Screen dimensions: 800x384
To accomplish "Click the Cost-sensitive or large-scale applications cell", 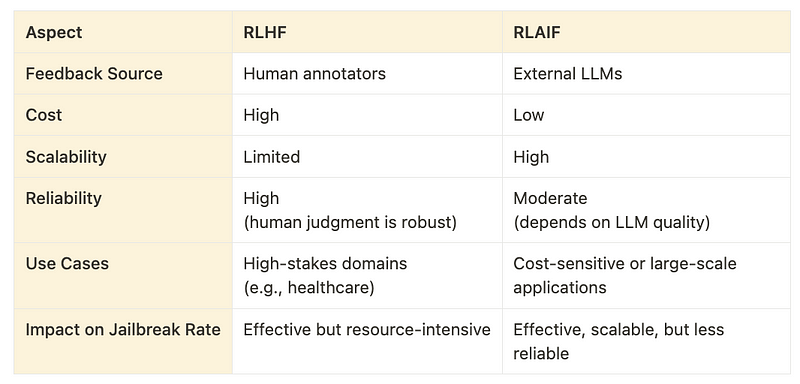I will pyautogui.click(x=624, y=275).
